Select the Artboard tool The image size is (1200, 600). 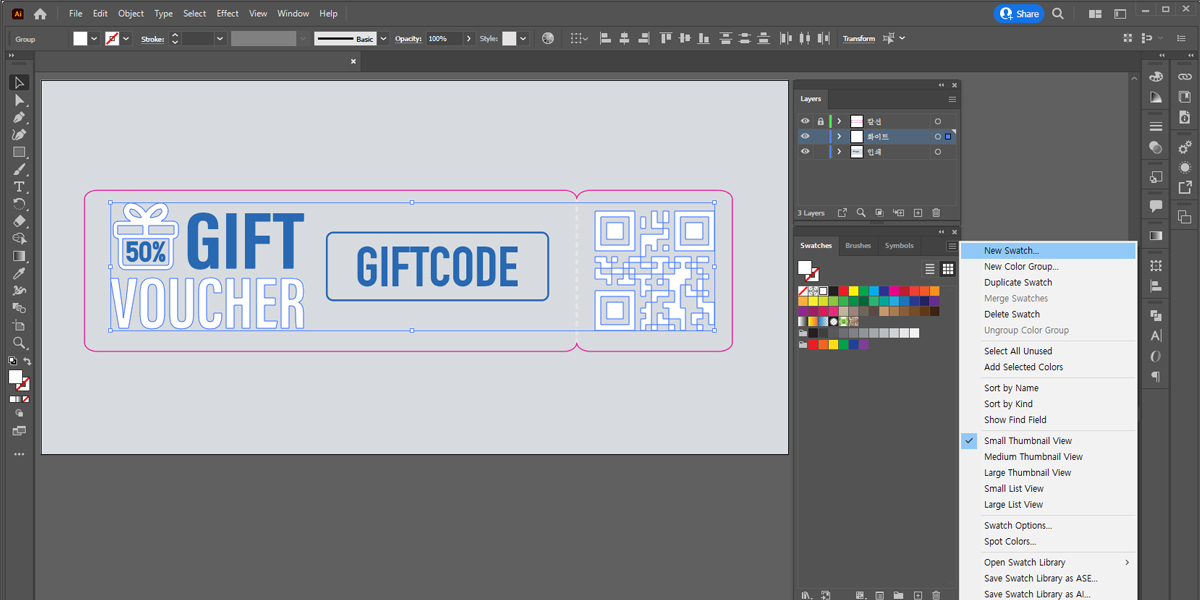point(19,325)
